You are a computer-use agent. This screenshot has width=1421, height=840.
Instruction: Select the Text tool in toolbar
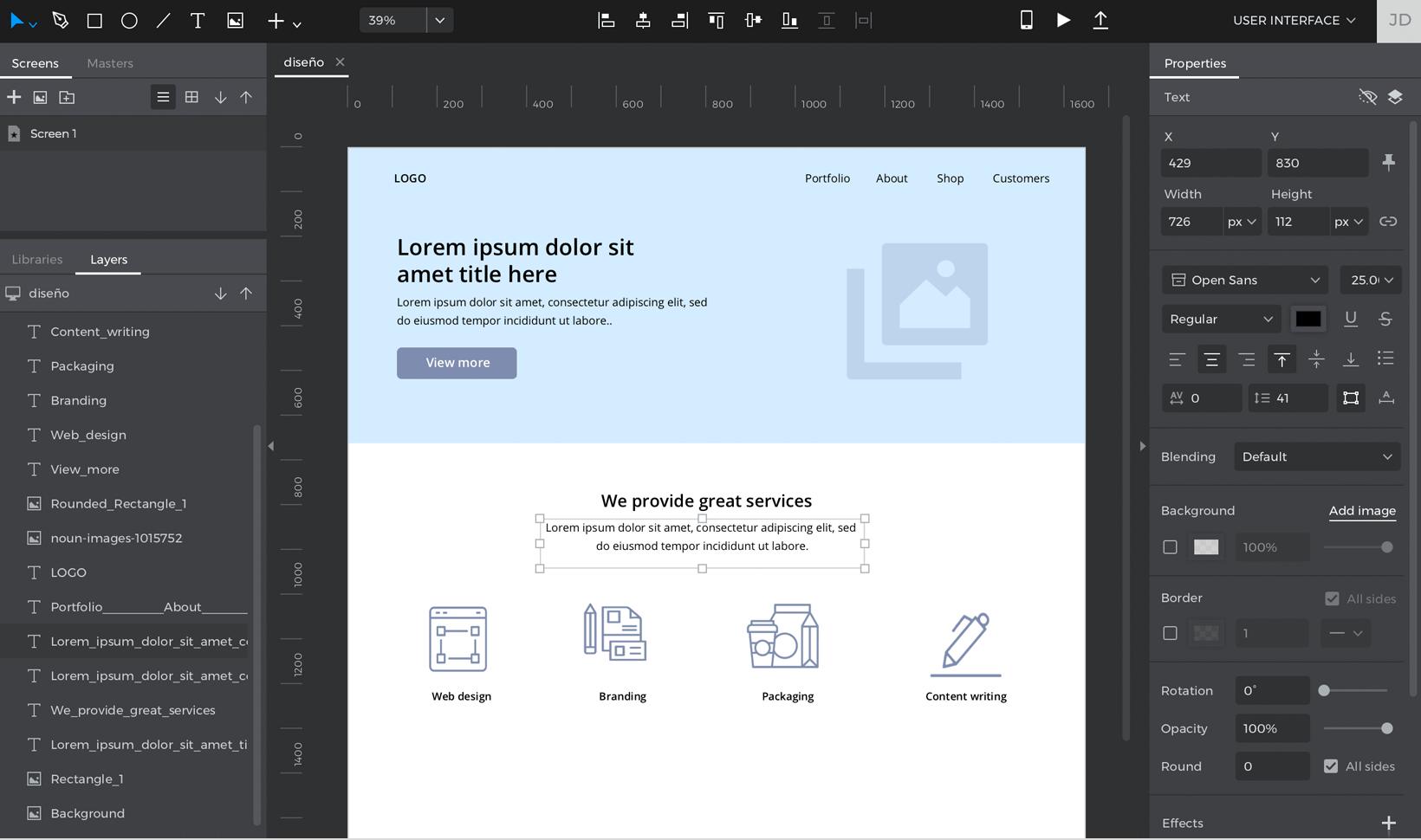click(x=198, y=20)
